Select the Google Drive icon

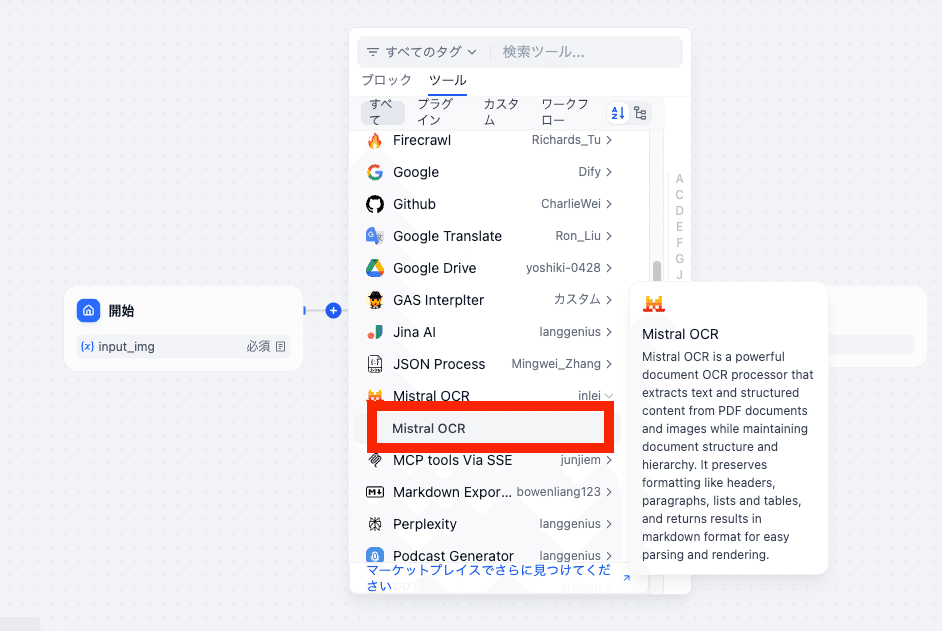pyautogui.click(x=374, y=268)
